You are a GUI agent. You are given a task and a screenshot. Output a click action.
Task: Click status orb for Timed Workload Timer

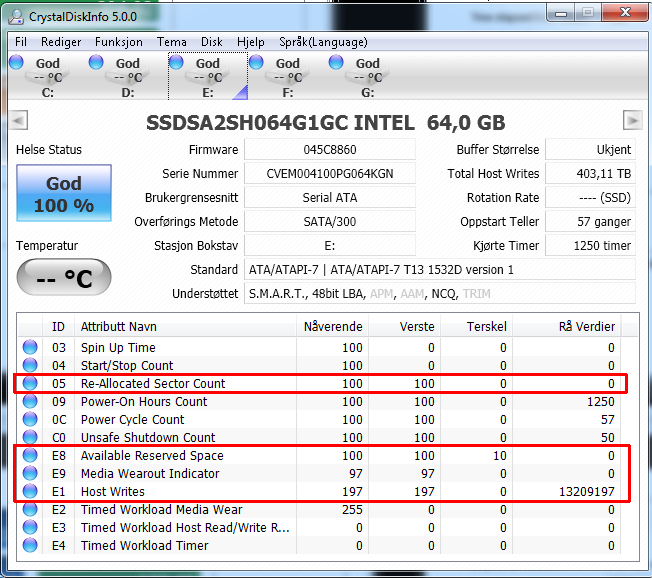30,545
